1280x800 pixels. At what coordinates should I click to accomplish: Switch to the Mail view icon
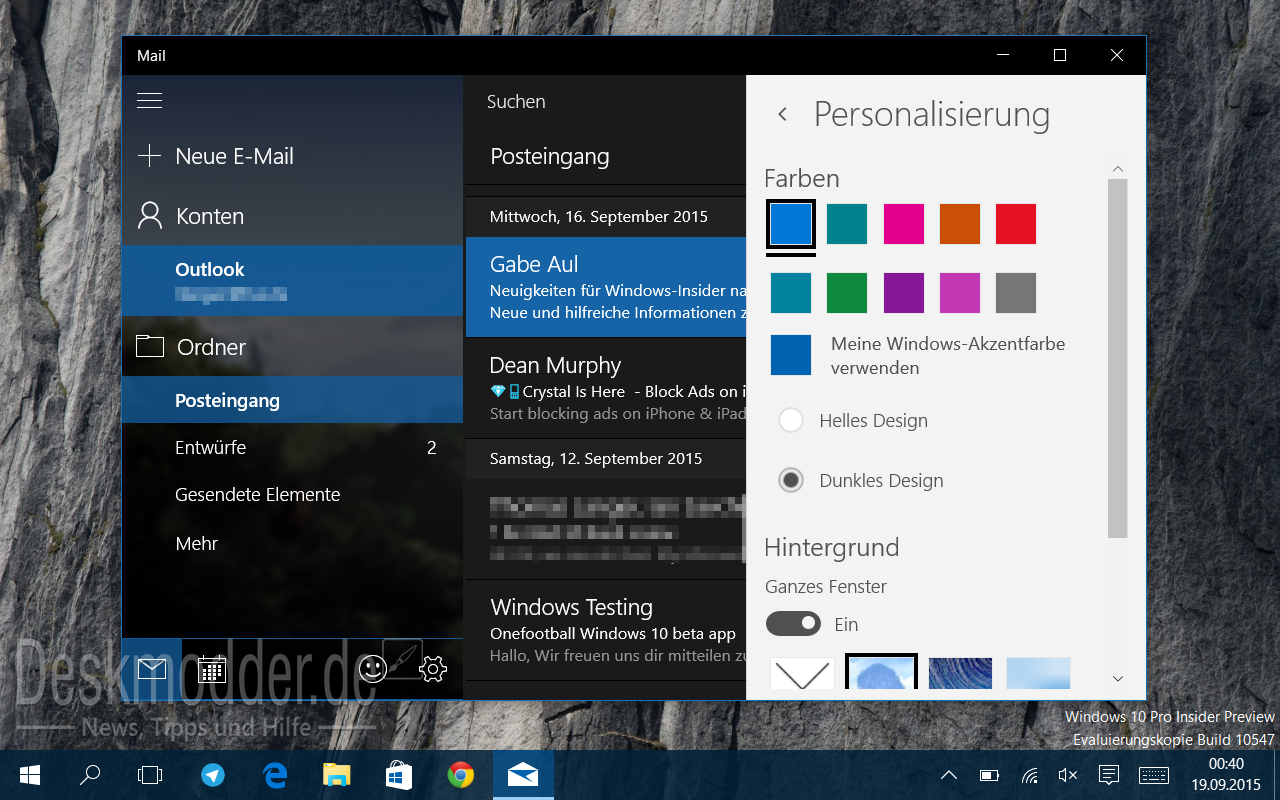click(x=152, y=669)
